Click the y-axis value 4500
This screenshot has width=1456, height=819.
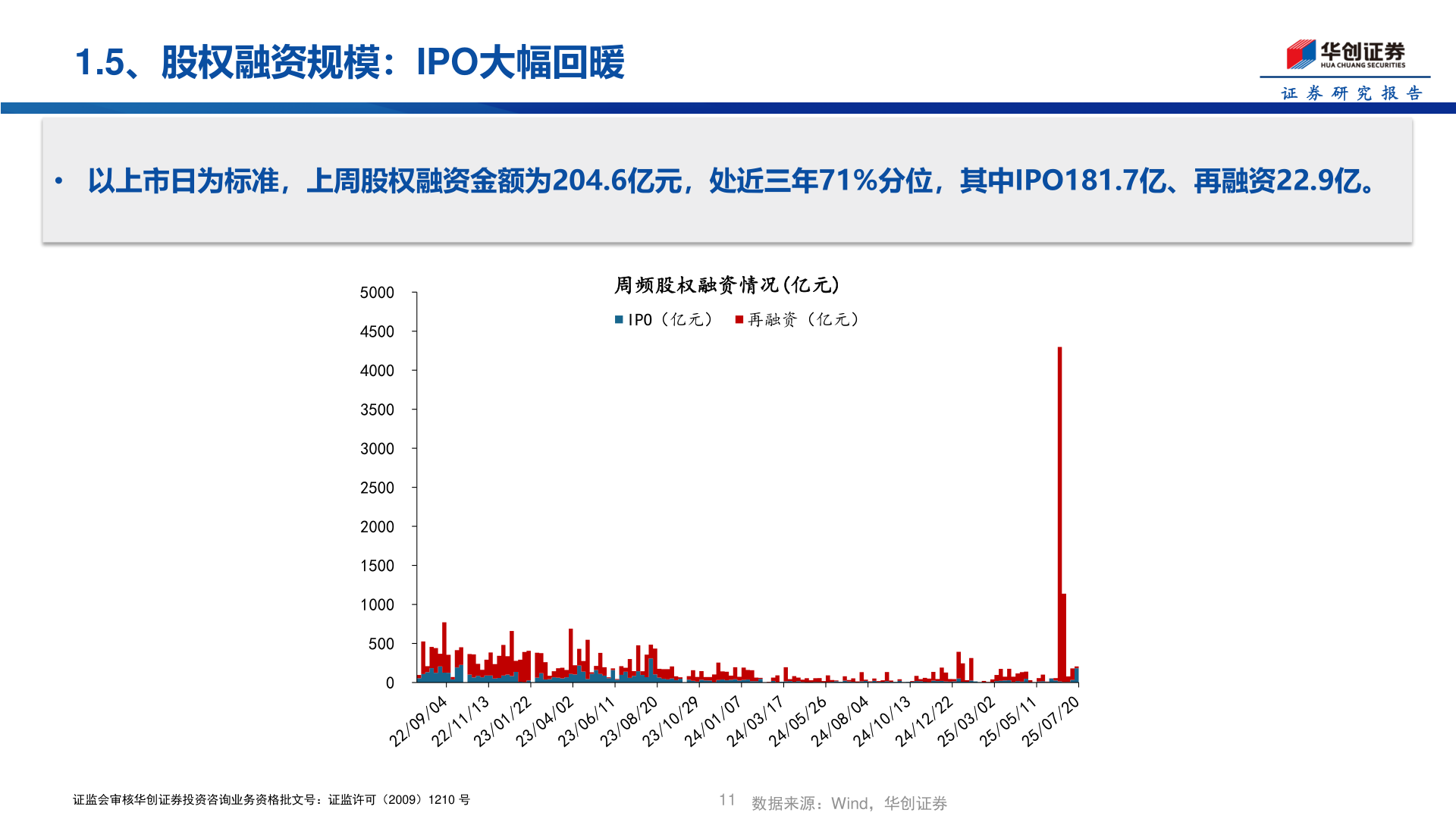(x=377, y=331)
